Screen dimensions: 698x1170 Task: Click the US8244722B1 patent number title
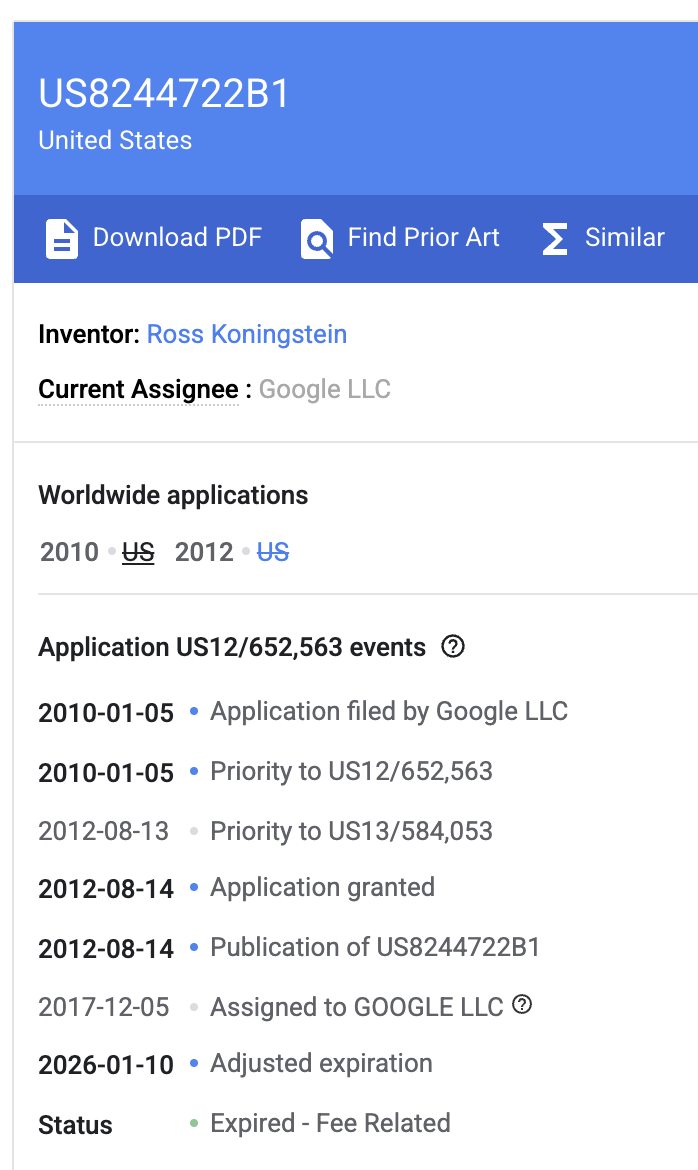tap(163, 94)
